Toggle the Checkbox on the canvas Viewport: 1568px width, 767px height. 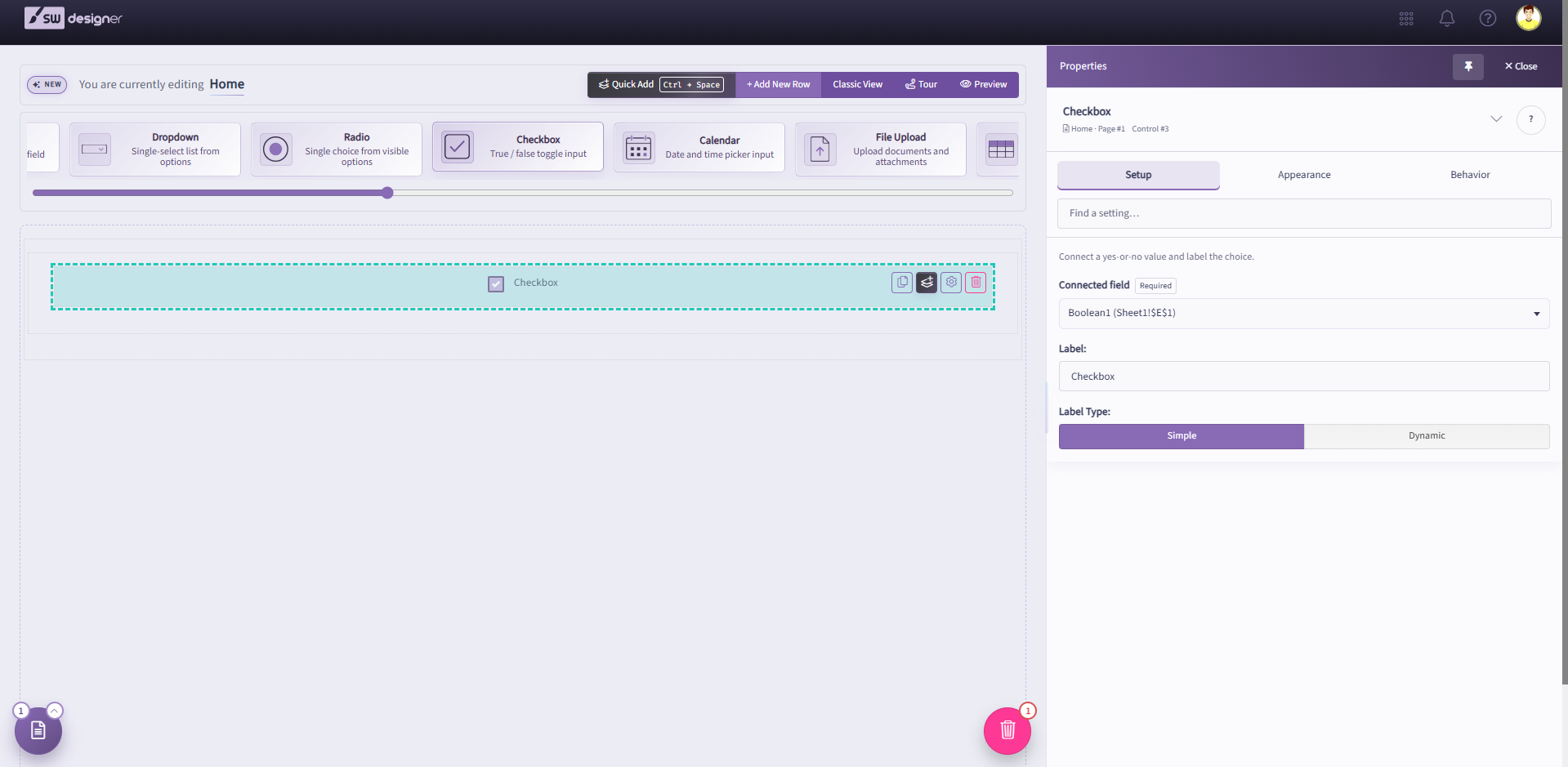click(496, 283)
